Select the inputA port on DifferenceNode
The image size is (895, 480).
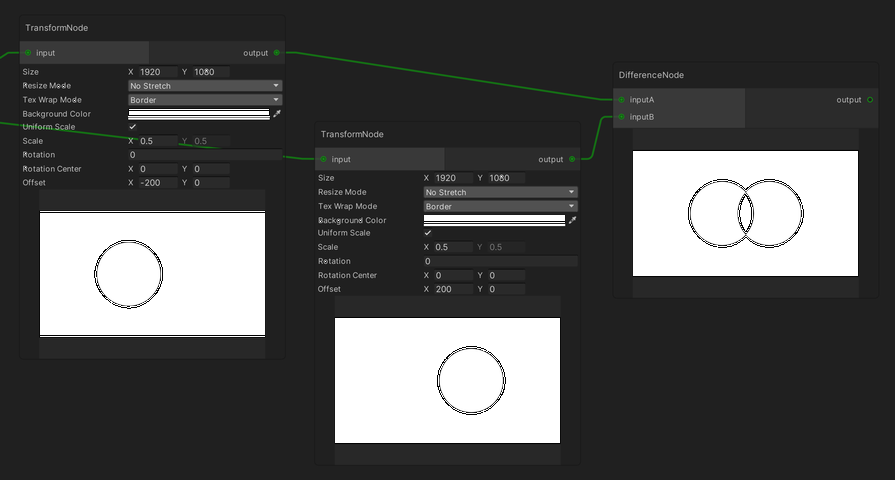[621, 100]
